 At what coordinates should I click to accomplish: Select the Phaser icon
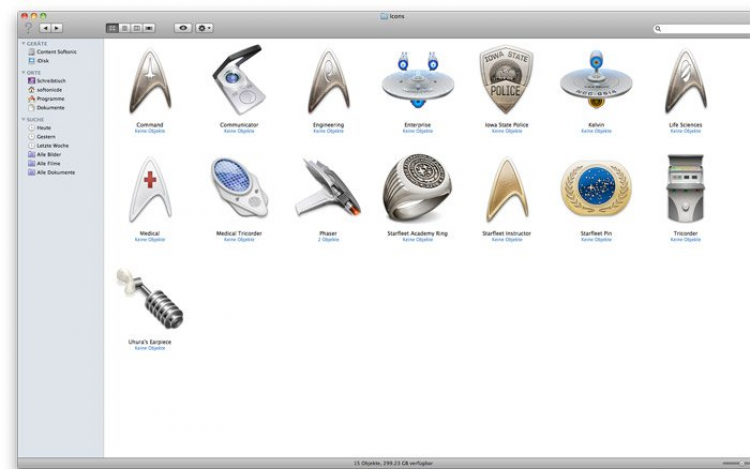[x=328, y=188]
